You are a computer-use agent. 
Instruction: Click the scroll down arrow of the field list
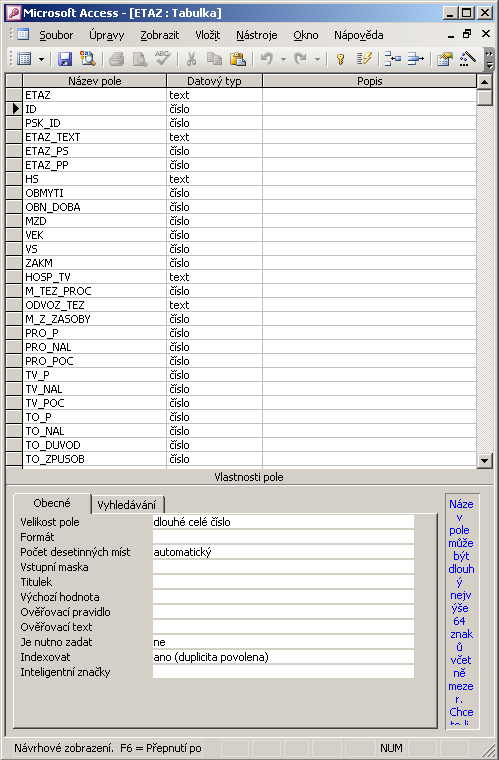click(484, 460)
